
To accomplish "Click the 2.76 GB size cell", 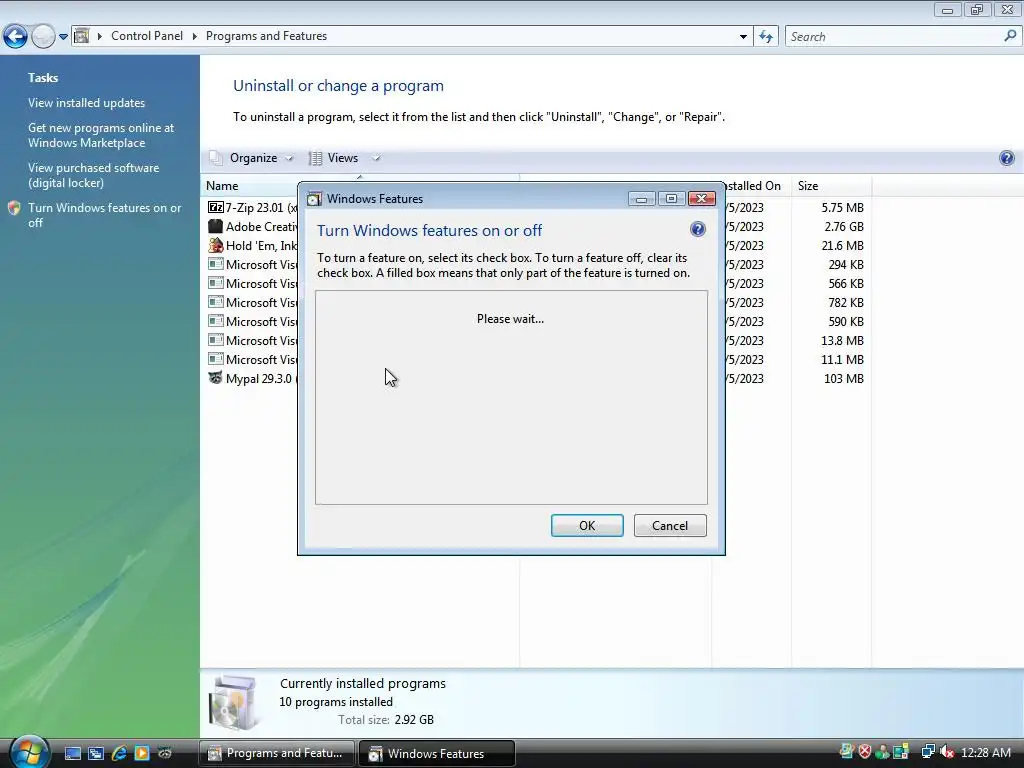I will coord(844,227).
